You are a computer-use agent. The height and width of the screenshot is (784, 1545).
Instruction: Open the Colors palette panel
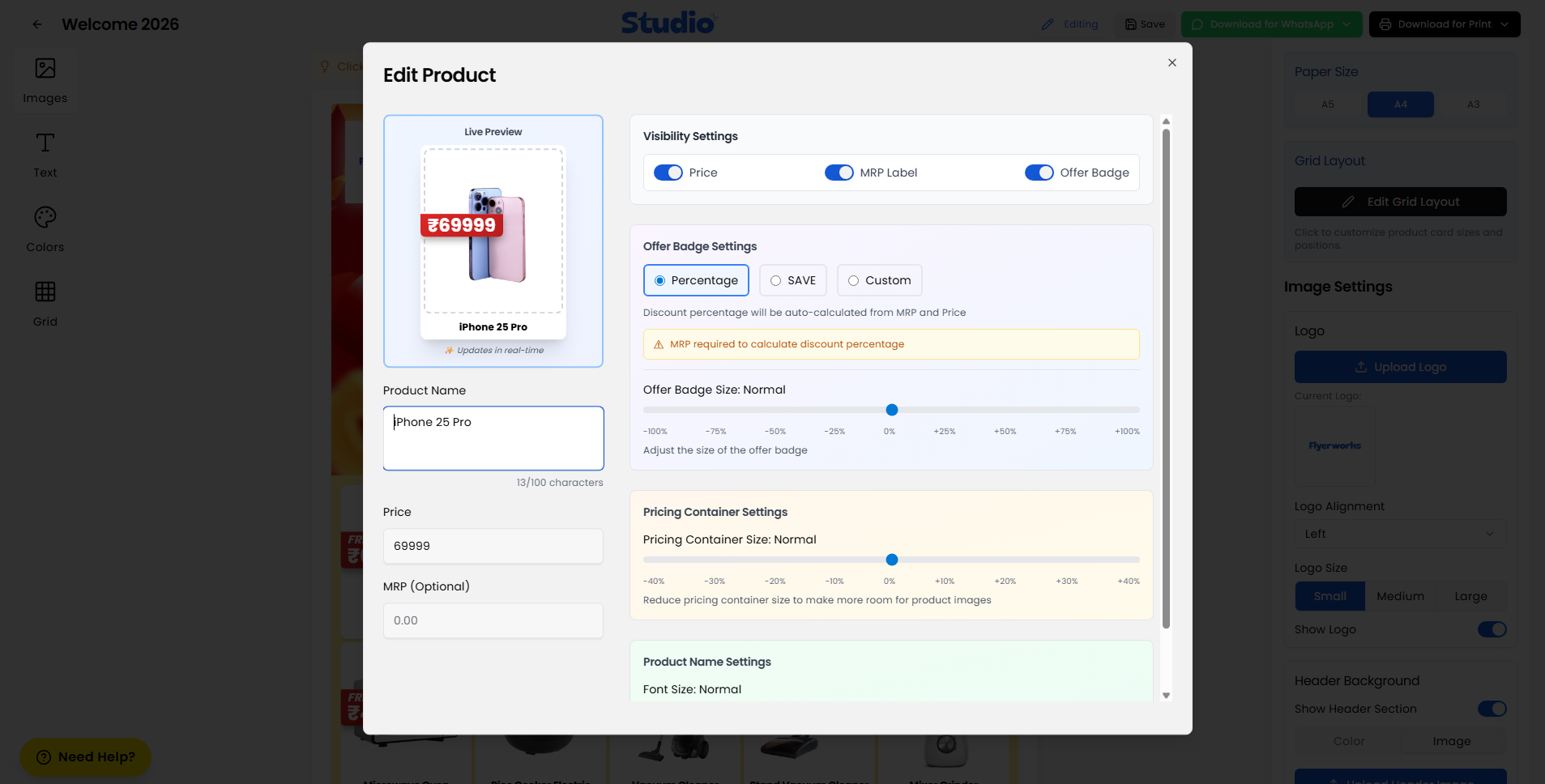tap(45, 229)
